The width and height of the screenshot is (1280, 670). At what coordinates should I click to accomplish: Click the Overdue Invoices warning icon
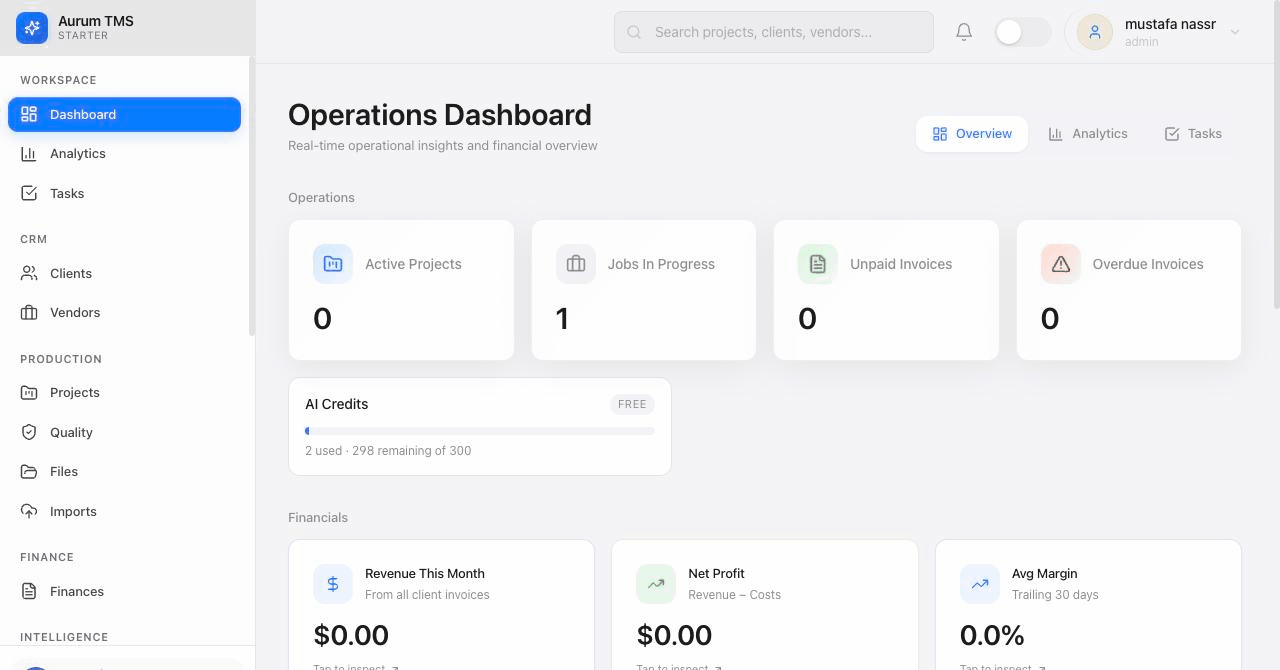[x=1061, y=264]
